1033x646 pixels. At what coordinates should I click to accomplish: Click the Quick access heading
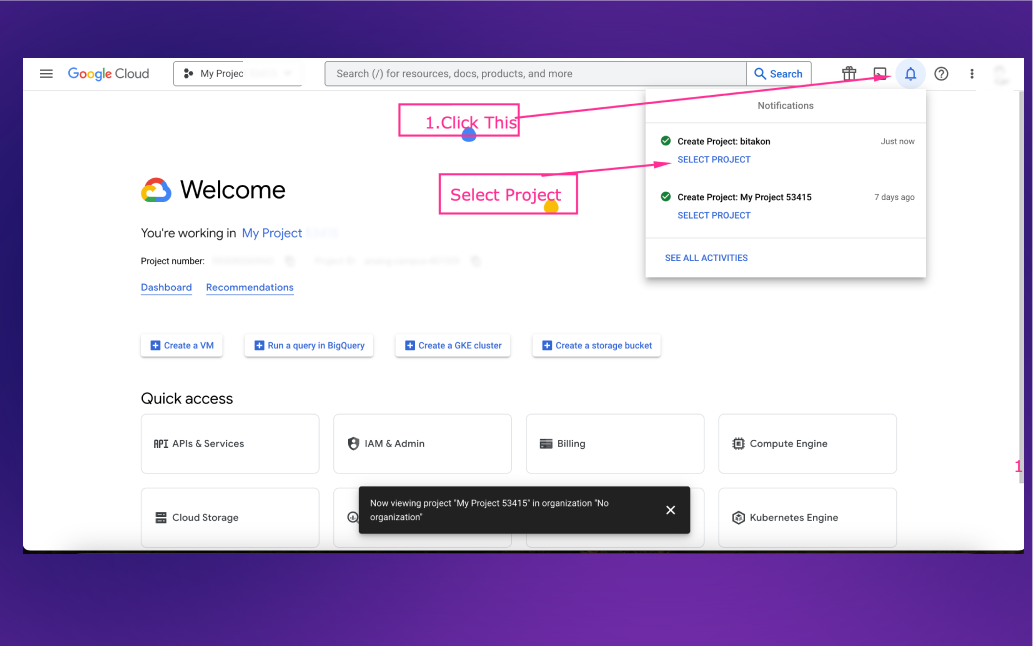[187, 399]
